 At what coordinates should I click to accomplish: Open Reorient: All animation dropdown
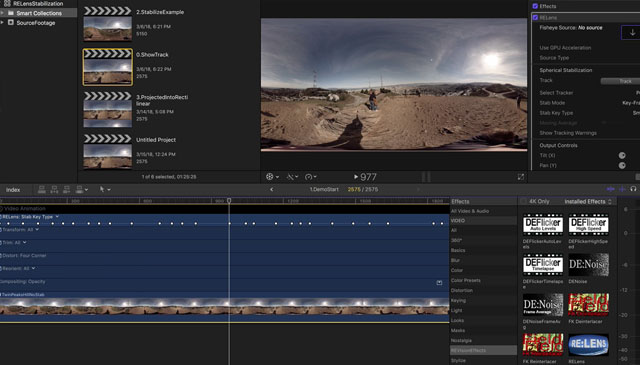click(x=33, y=268)
